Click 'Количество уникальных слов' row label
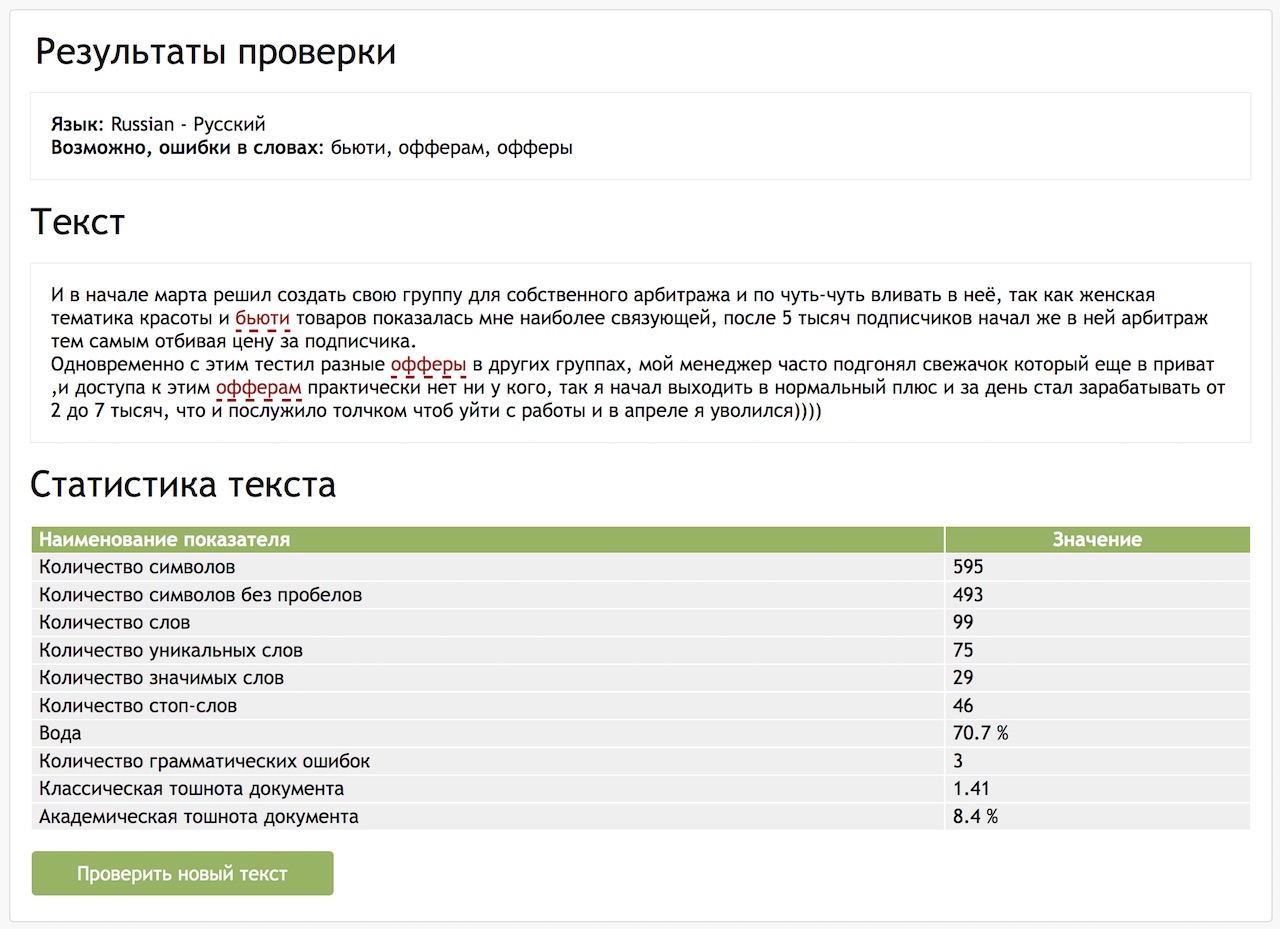Screen dimensions: 1280x929 pos(171,651)
